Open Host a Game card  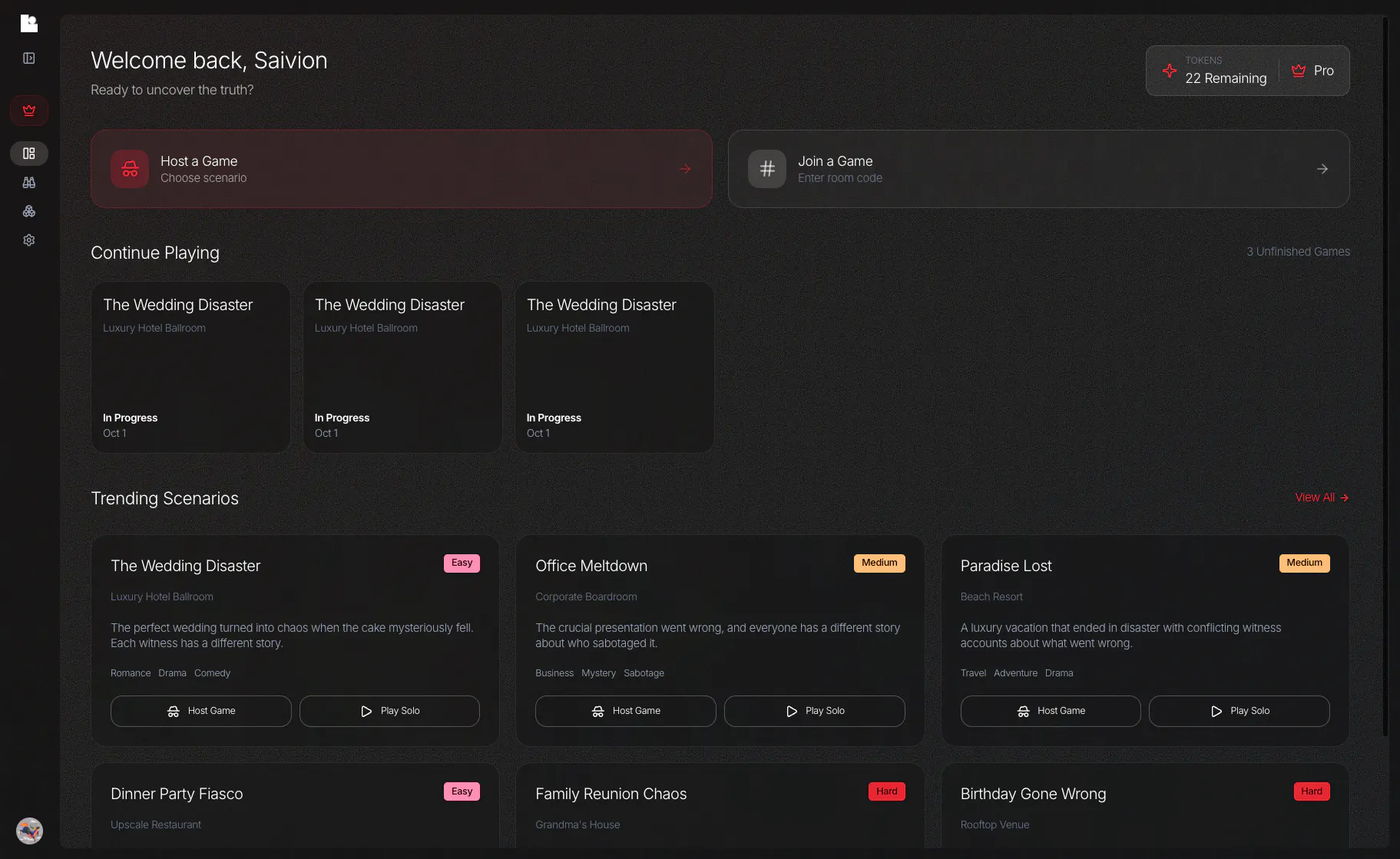402,169
